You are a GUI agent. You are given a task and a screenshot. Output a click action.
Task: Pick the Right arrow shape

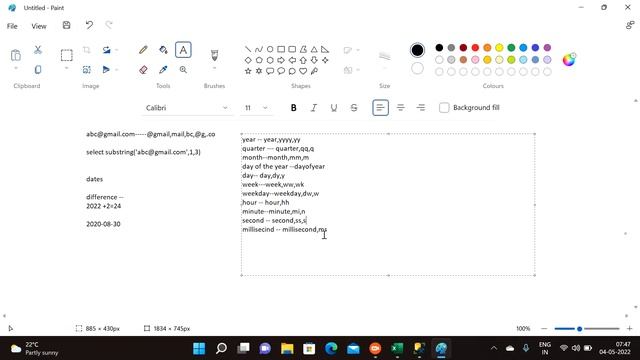(x=281, y=60)
